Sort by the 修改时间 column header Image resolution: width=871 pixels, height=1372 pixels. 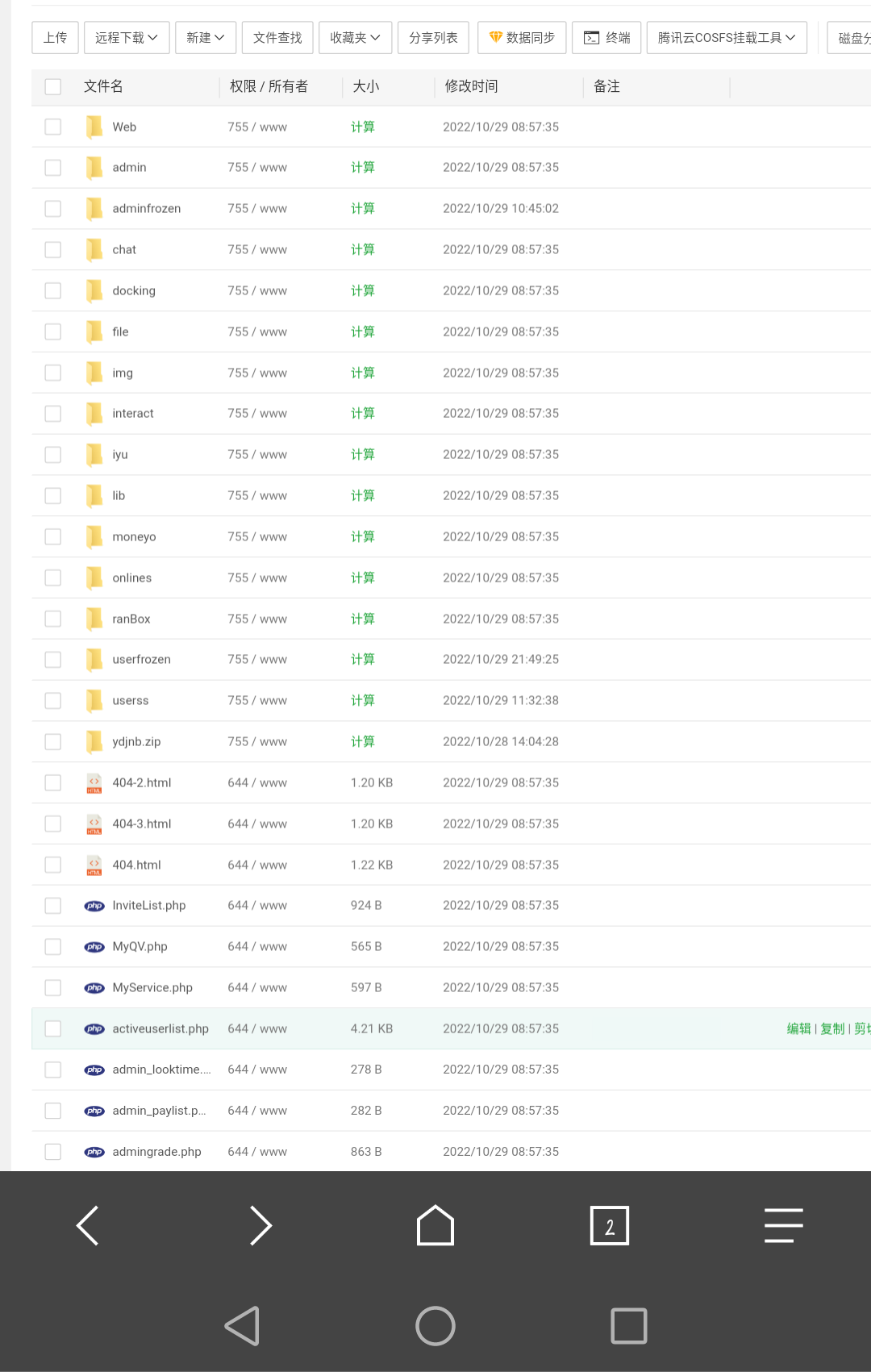(471, 86)
